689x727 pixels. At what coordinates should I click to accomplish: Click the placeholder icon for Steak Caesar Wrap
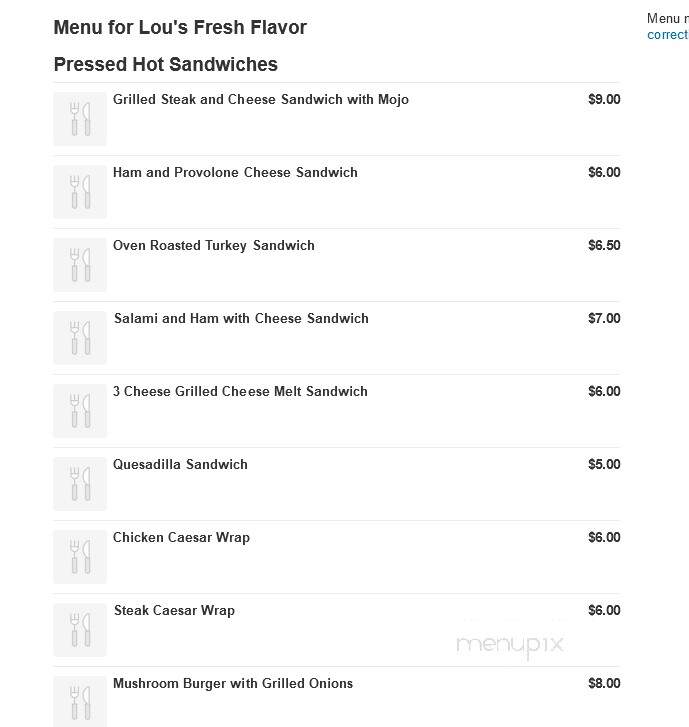click(80, 630)
